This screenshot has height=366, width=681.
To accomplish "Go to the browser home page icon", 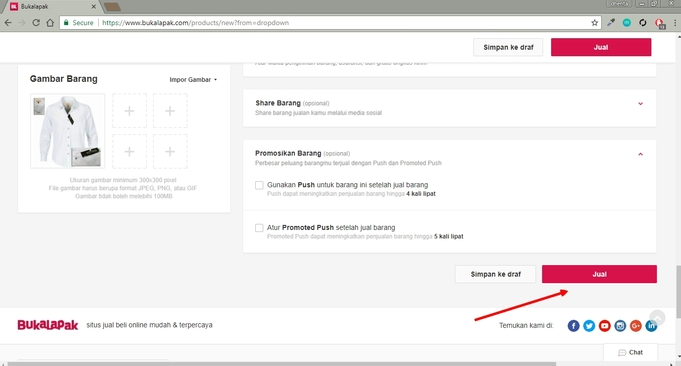I will coord(50,23).
